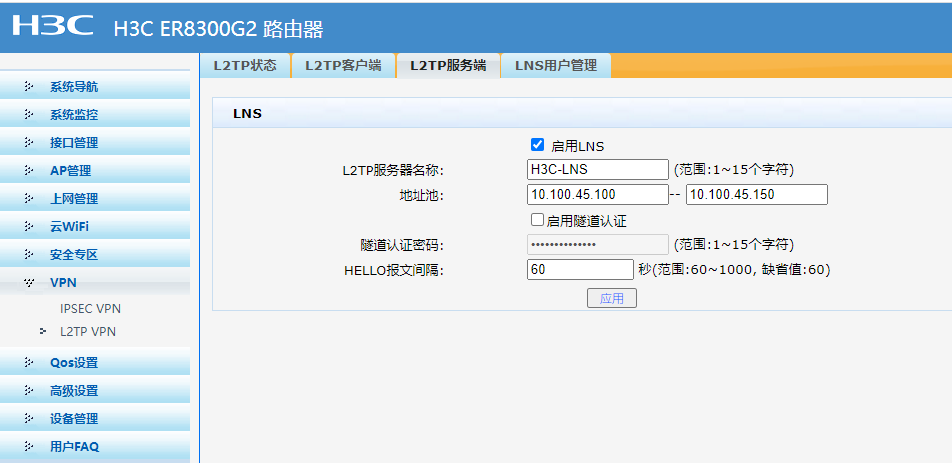The height and width of the screenshot is (463, 952).
Task: Click the 地址池: label
Action: click(421, 196)
